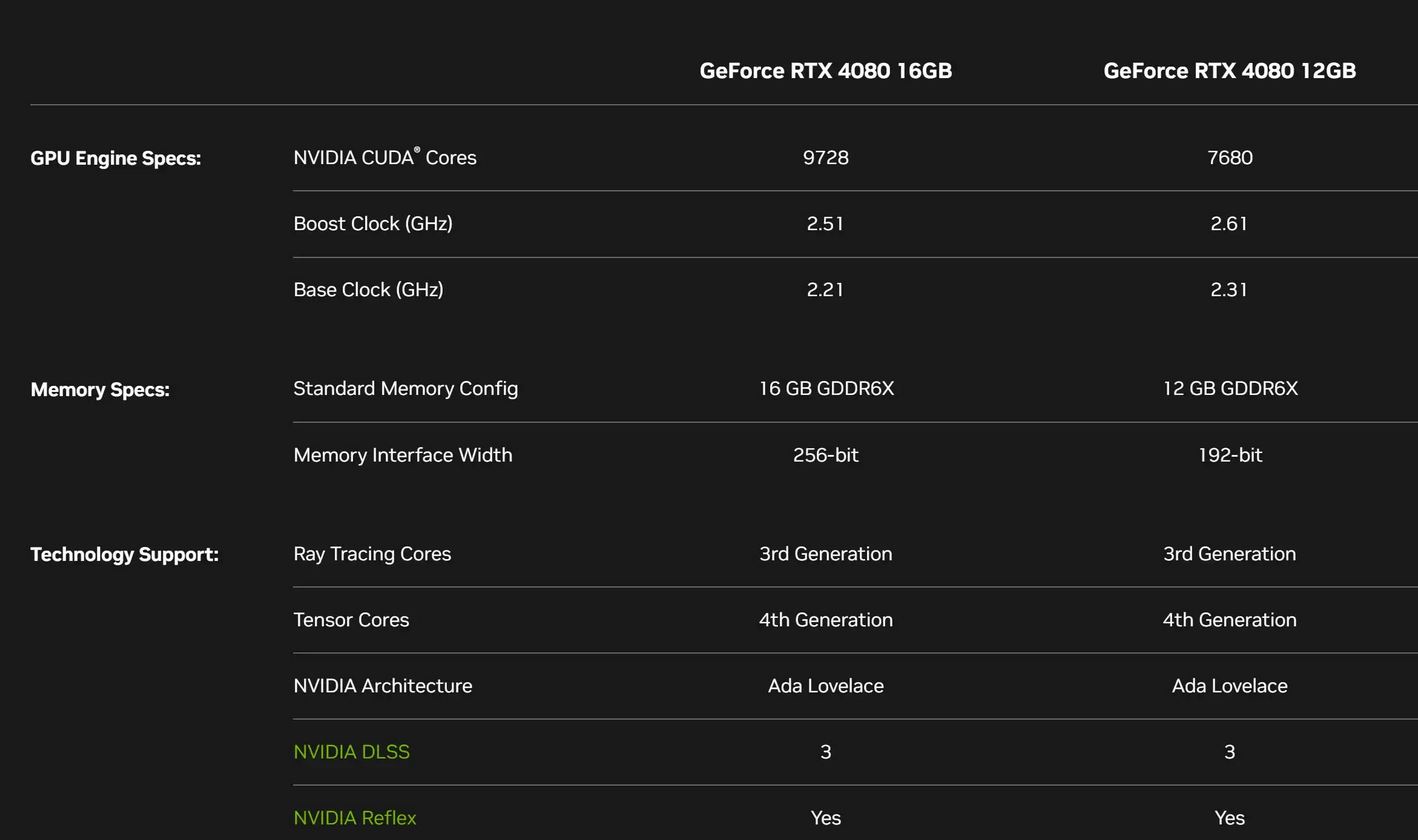Viewport: 1418px width, 840px height.
Task: Click DLSS value 3 for 16GB model
Action: pyautogui.click(x=825, y=752)
